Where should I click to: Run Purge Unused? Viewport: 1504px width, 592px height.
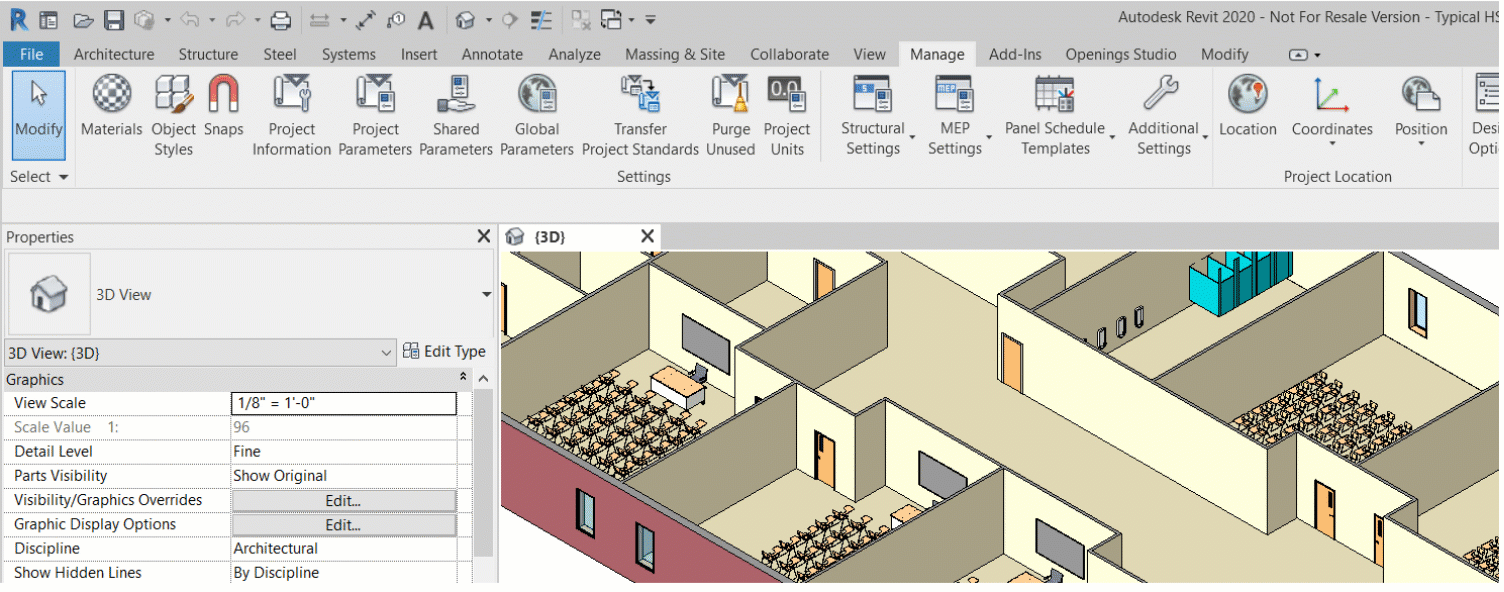tap(730, 104)
